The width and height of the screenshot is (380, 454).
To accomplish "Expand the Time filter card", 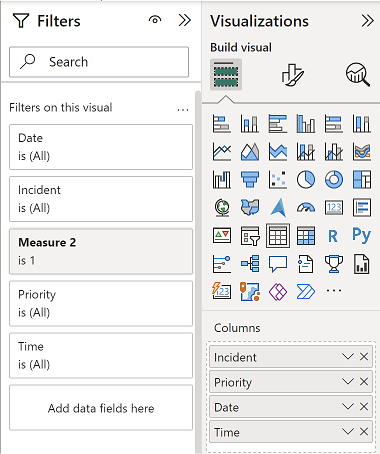I will [101, 355].
